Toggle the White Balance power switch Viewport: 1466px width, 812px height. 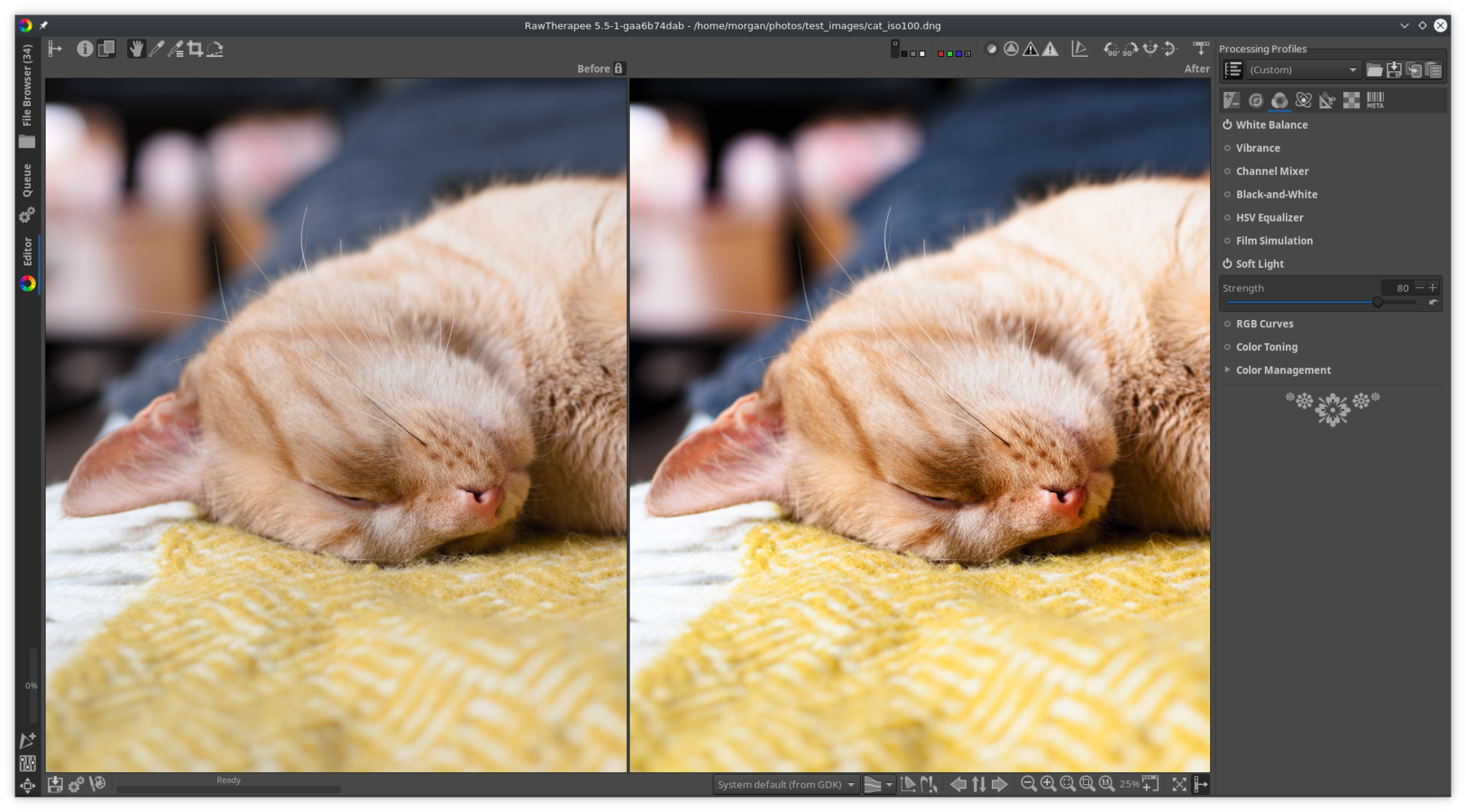1227,125
